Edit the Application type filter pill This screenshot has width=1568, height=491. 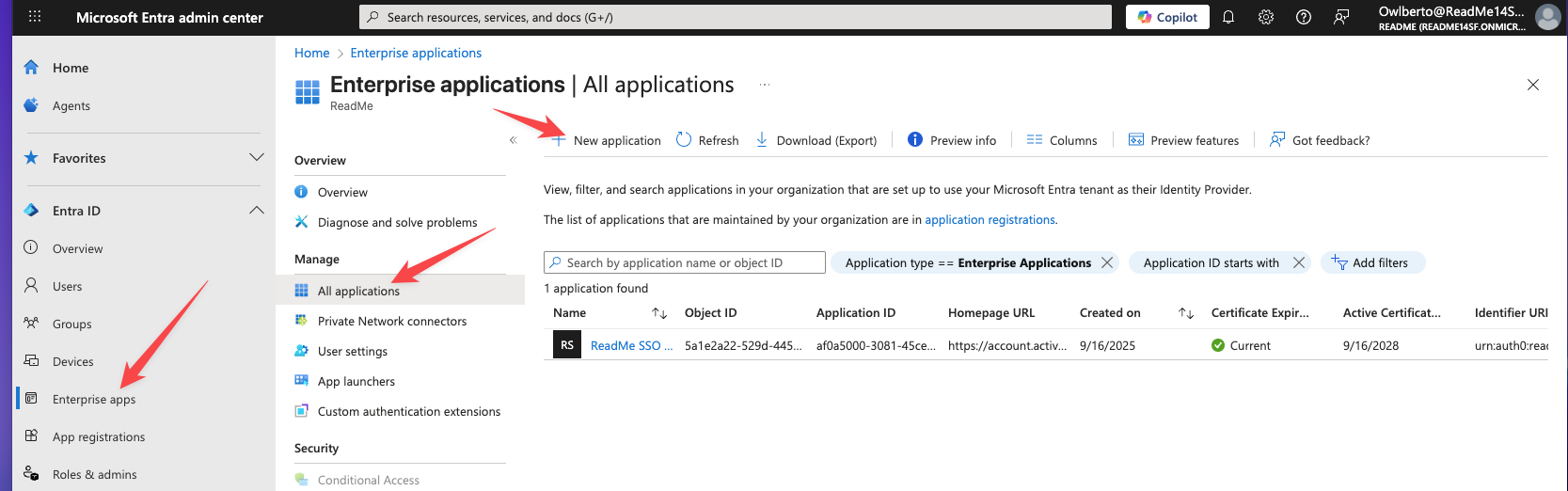click(x=968, y=262)
